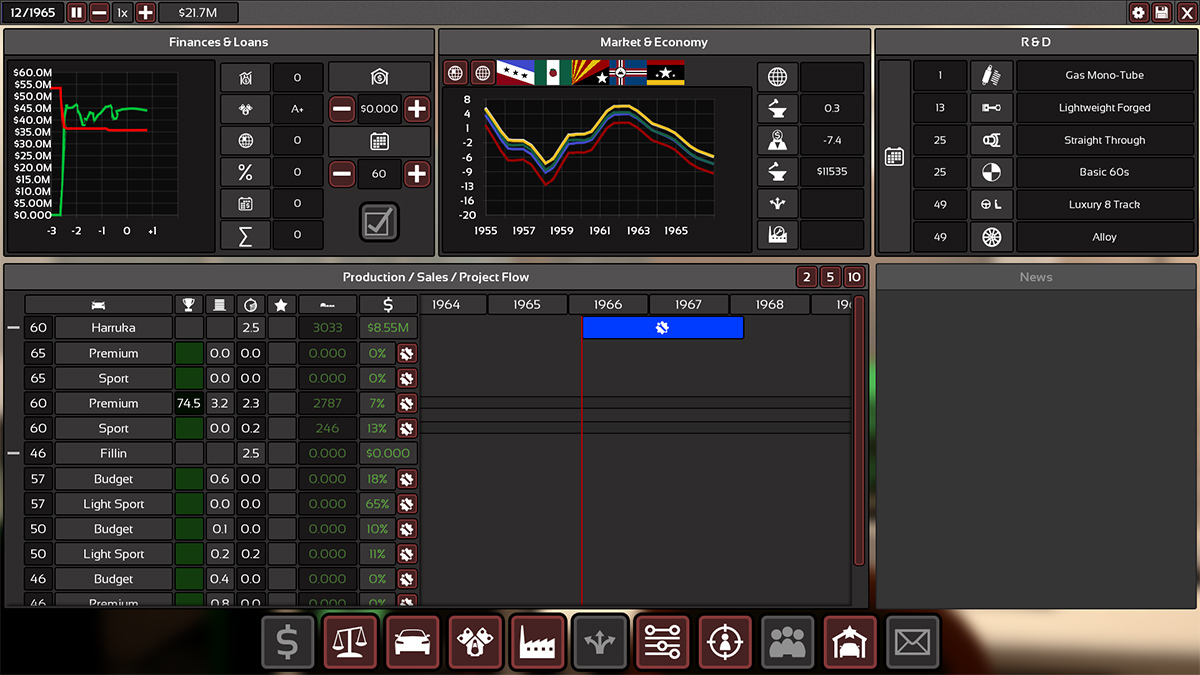Viewport: 1200px width, 675px height.
Task: Confirm loan with the checkmark box
Action: coord(379,222)
